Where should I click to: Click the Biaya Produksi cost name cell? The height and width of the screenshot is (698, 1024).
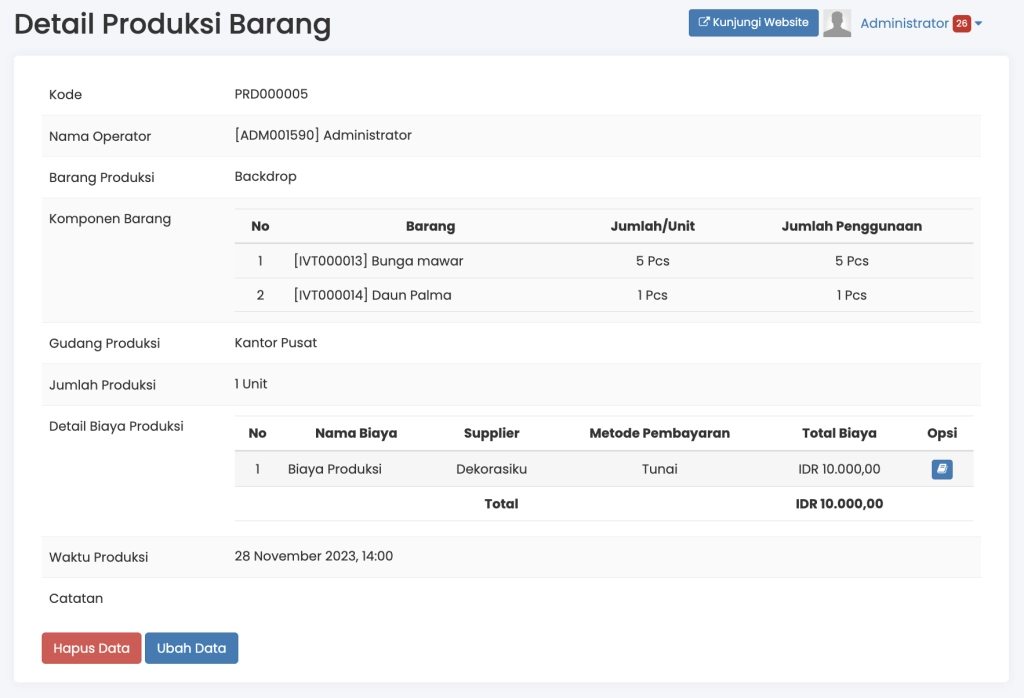click(334, 469)
